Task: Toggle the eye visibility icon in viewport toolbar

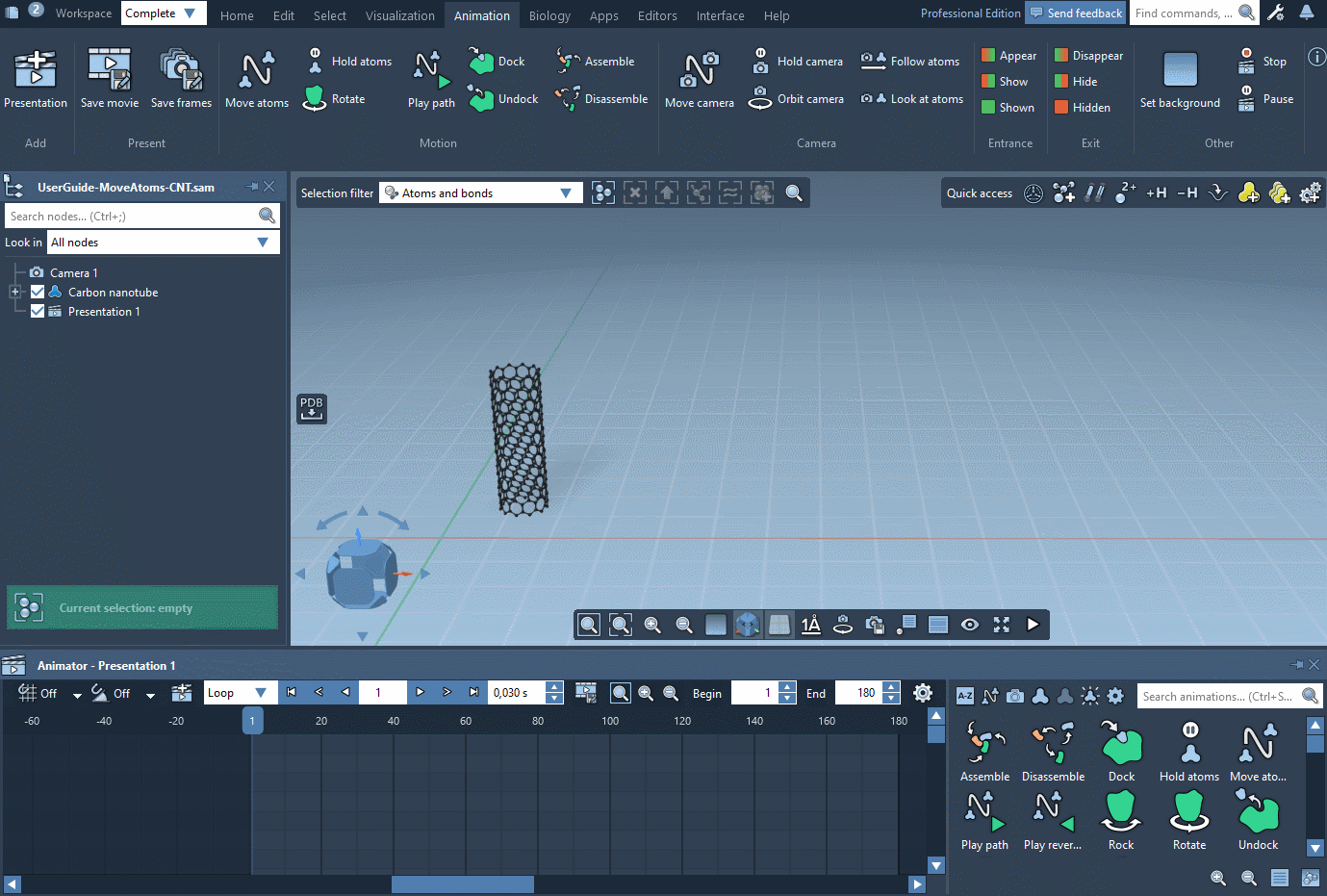Action: tap(969, 625)
